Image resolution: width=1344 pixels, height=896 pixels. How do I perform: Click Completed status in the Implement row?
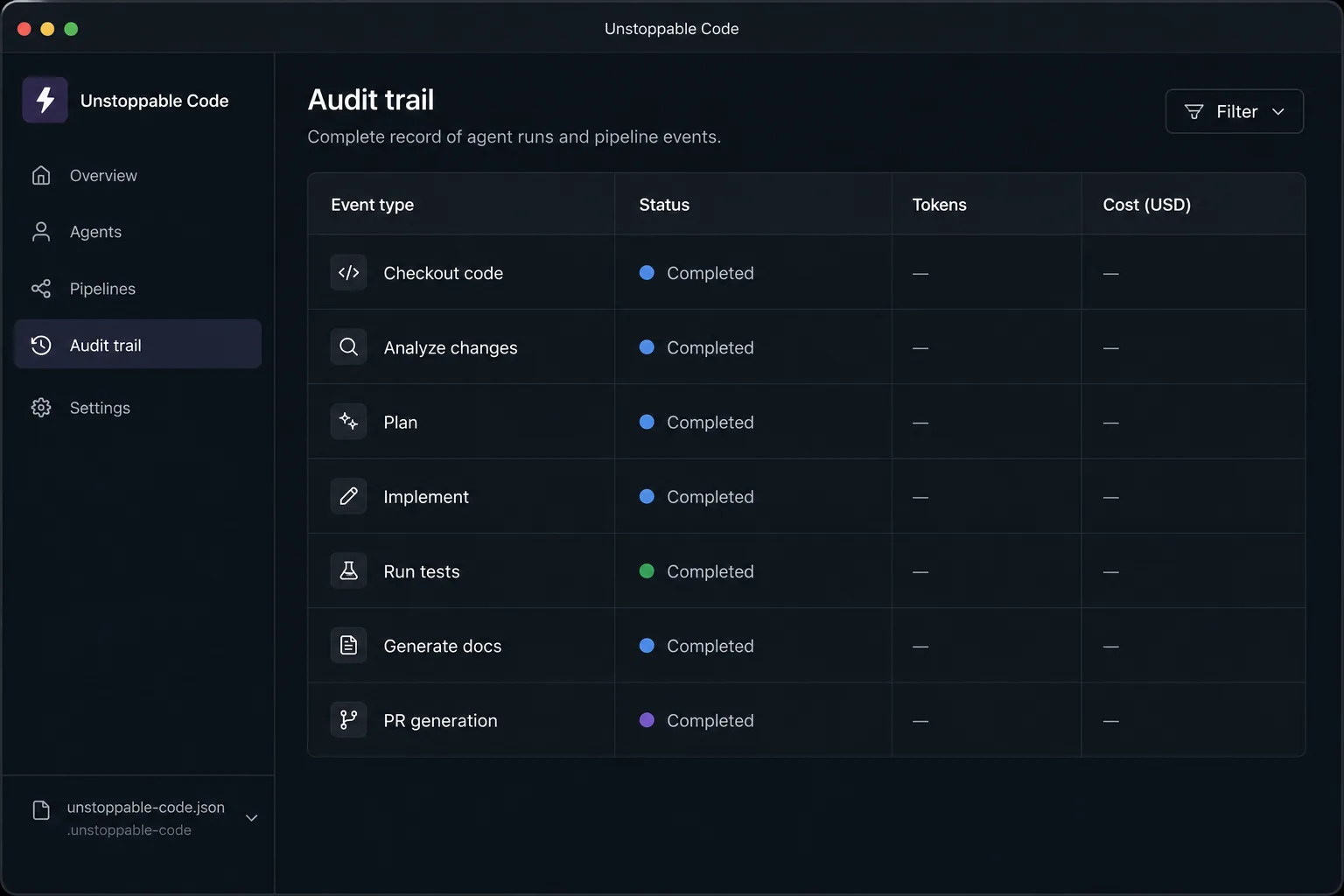710,497
